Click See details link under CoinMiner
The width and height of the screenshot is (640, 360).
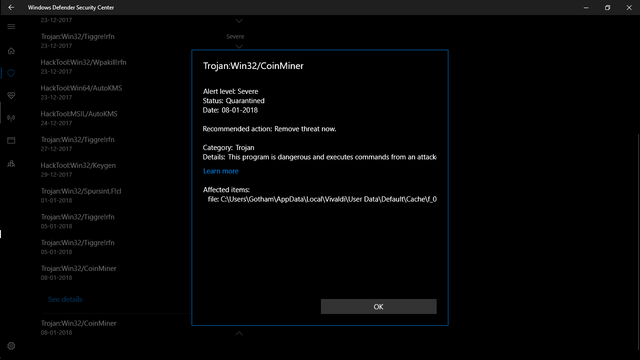coord(65,299)
